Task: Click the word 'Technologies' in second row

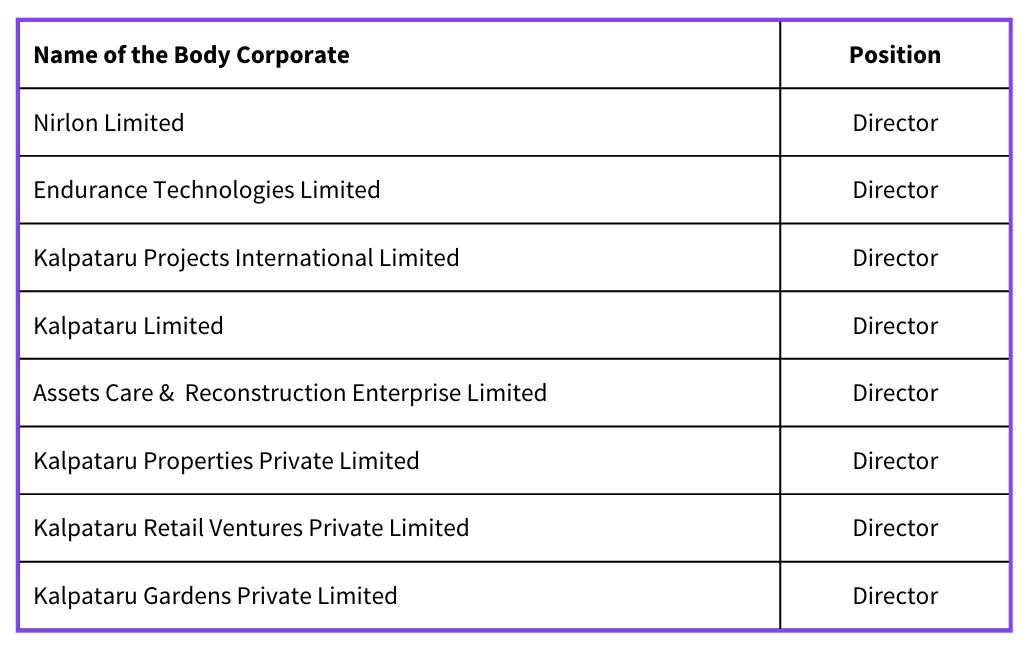Action: pyautogui.click(x=224, y=191)
